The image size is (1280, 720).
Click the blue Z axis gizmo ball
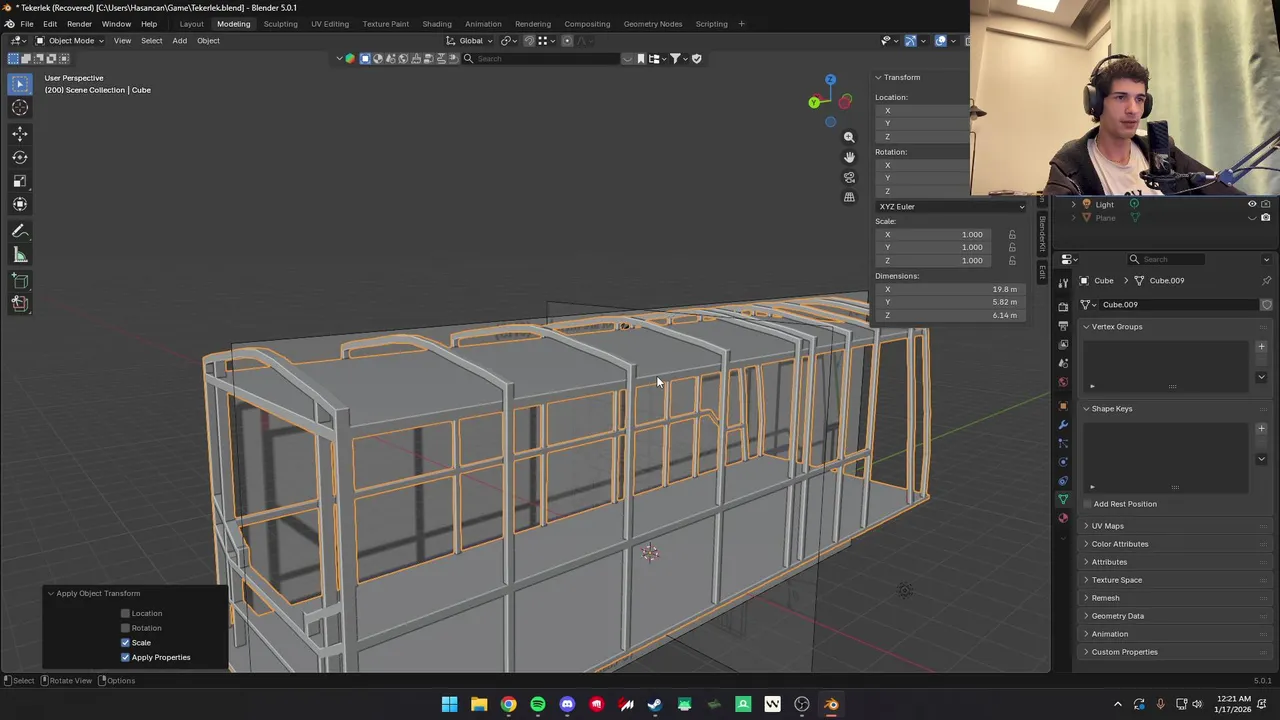click(830, 80)
